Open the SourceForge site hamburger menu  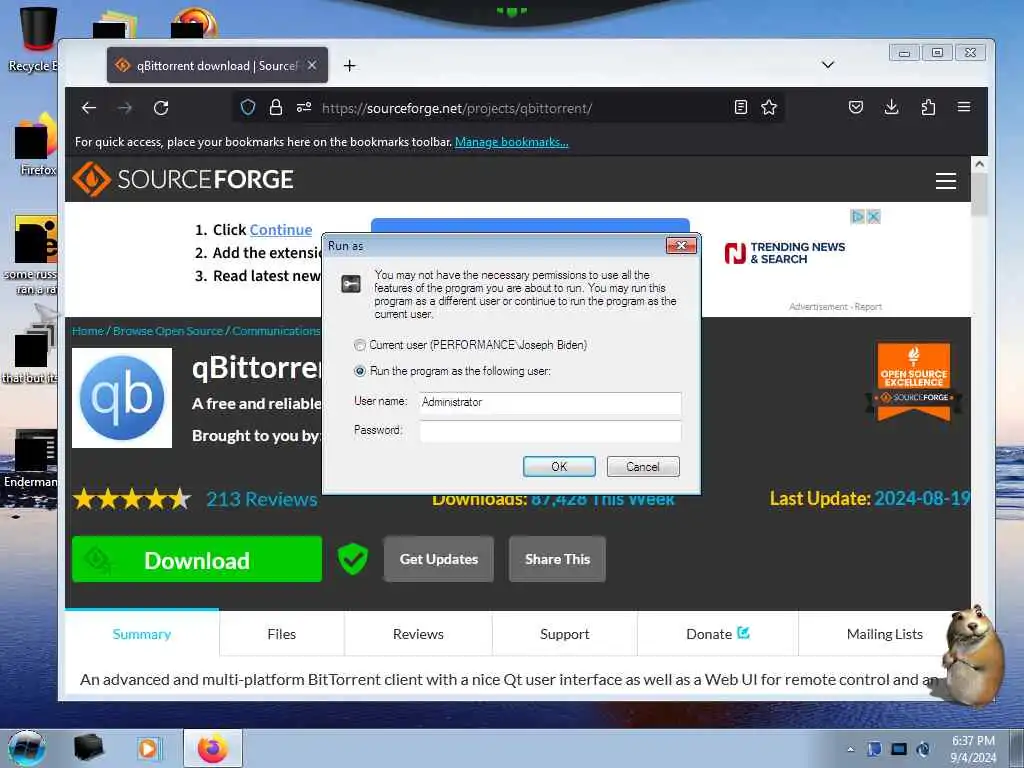pos(946,180)
